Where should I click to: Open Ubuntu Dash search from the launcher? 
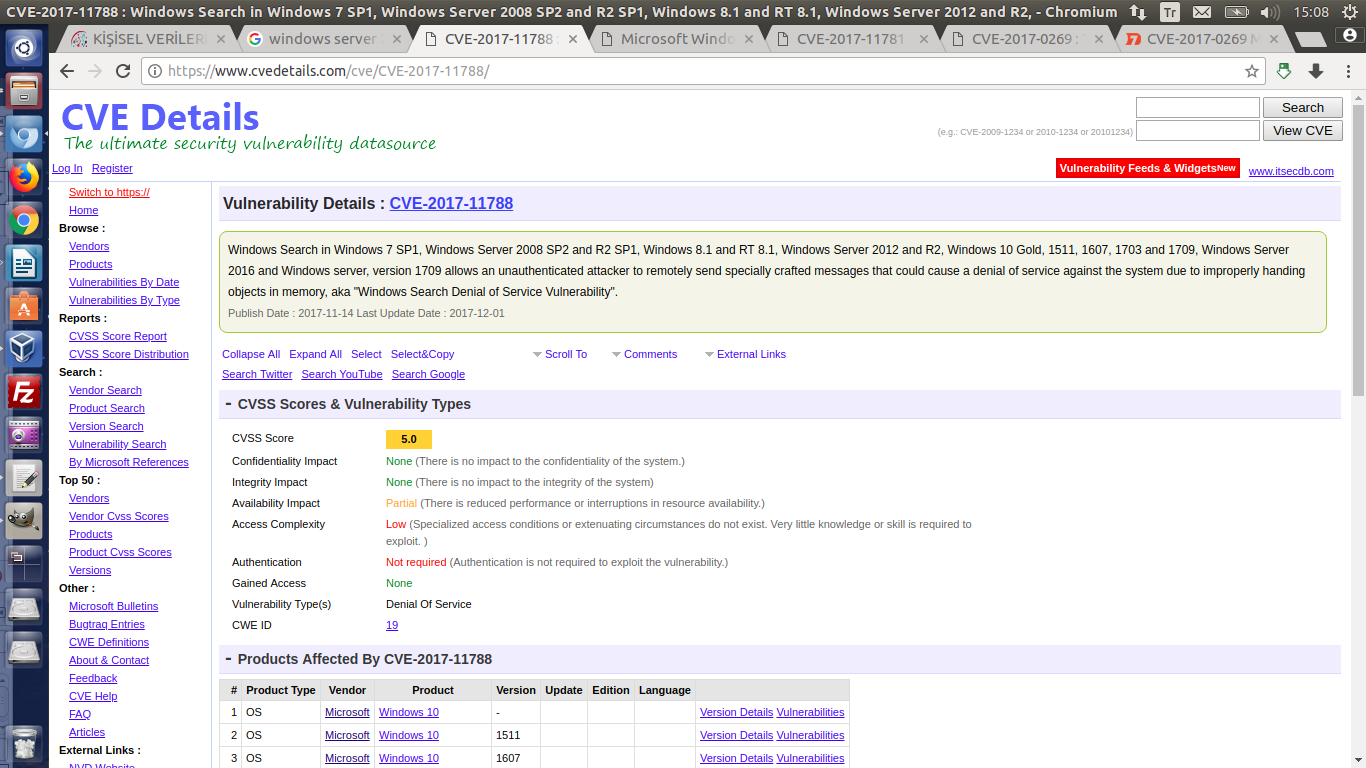pos(24,47)
